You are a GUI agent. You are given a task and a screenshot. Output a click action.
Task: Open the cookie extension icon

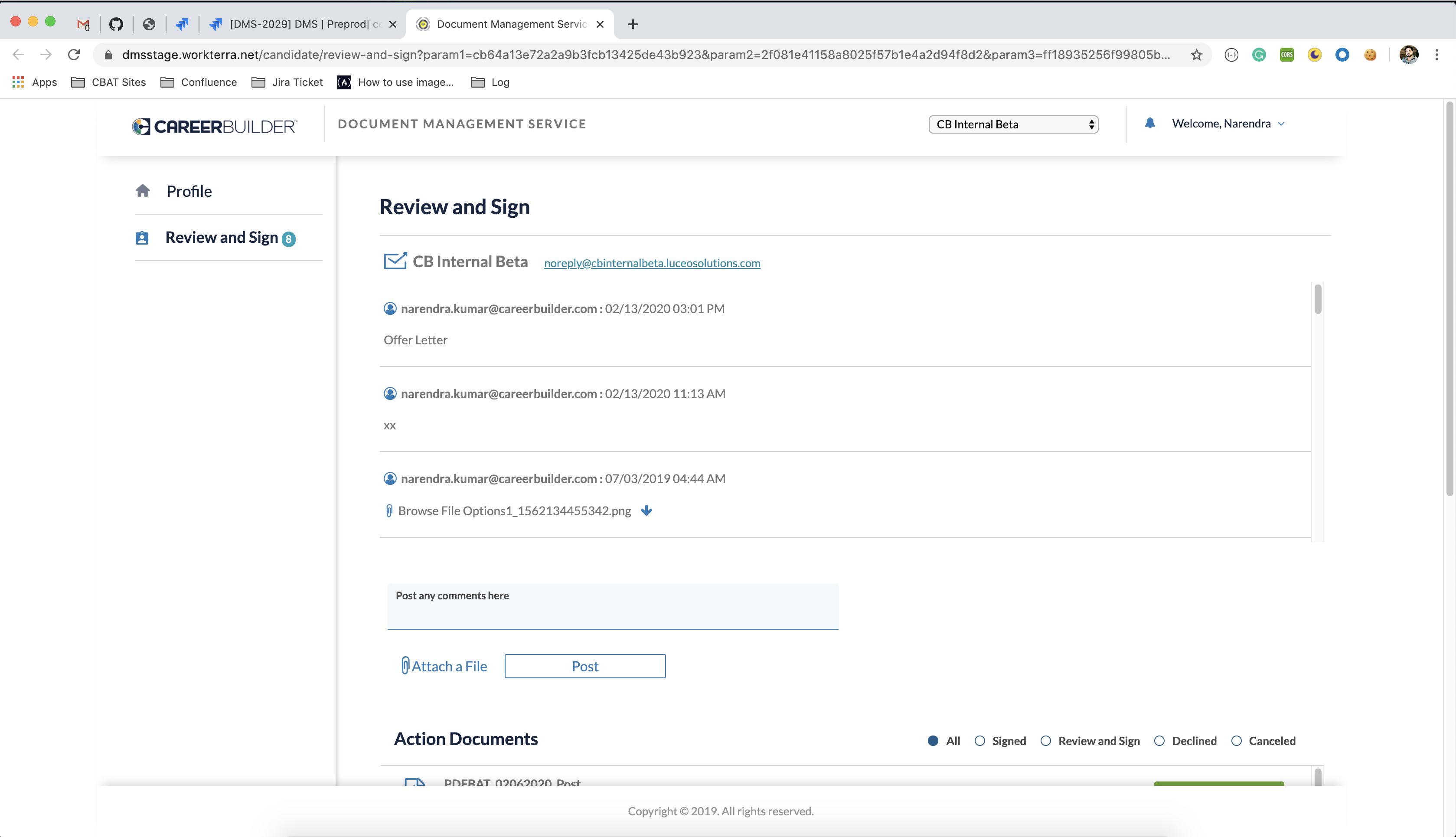click(1371, 55)
